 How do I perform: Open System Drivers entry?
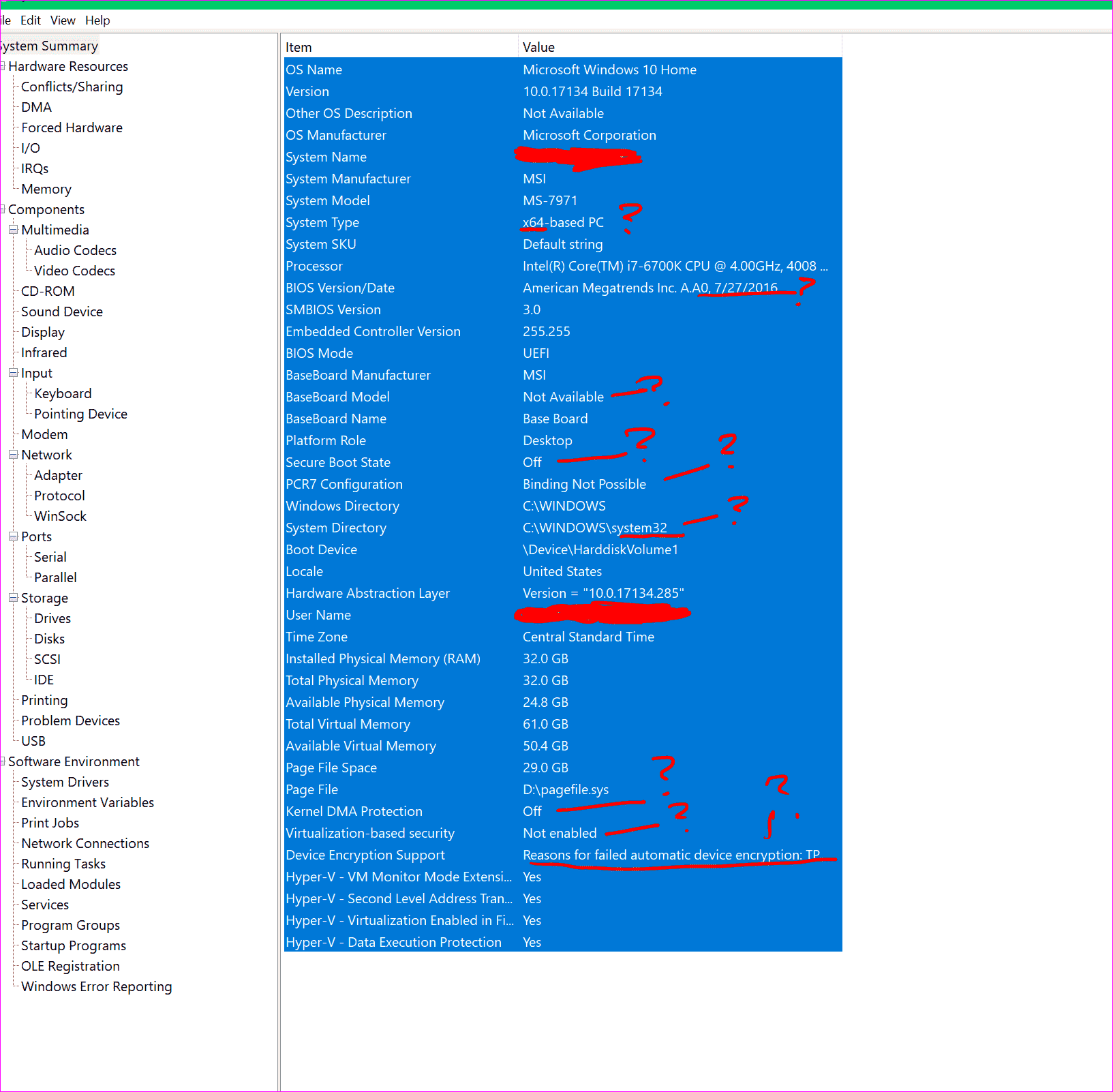tap(65, 782)
